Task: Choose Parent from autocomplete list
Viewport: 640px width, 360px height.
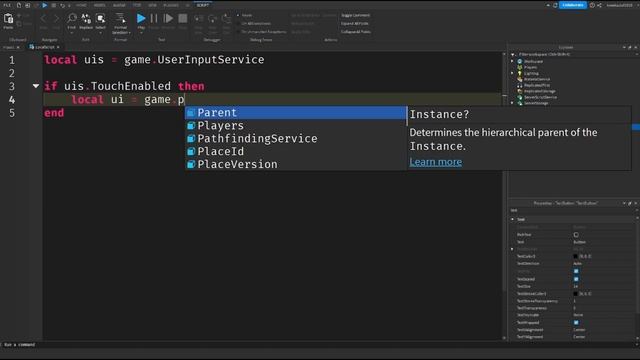Action: 296,113
